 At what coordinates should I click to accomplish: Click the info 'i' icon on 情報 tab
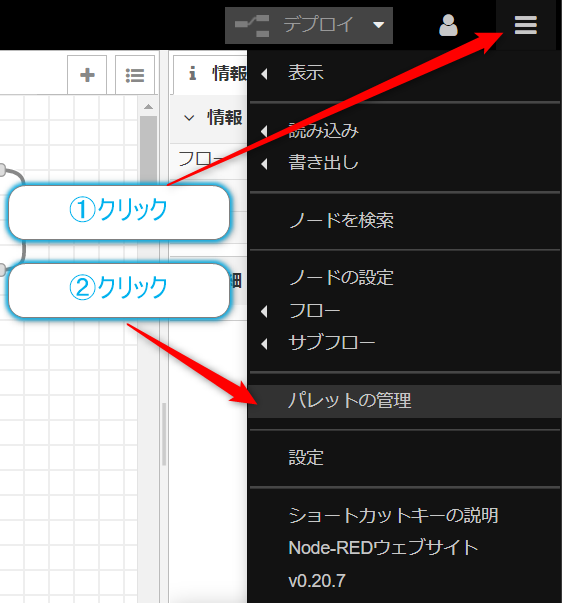click(x=192, y=73)
